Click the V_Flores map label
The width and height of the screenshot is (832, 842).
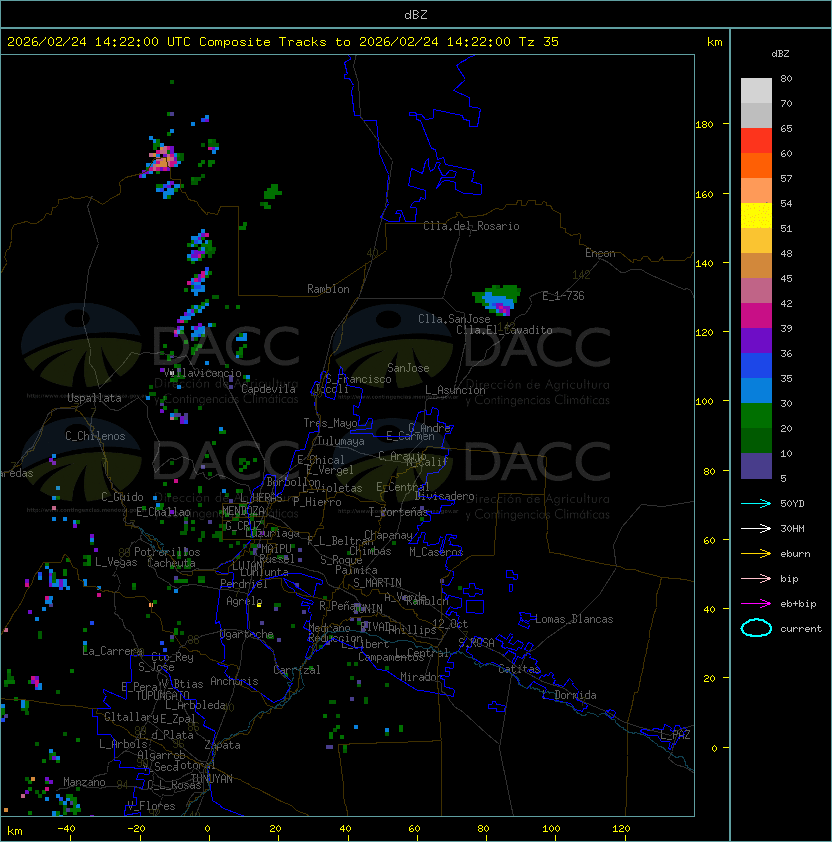tap(151, 806)
